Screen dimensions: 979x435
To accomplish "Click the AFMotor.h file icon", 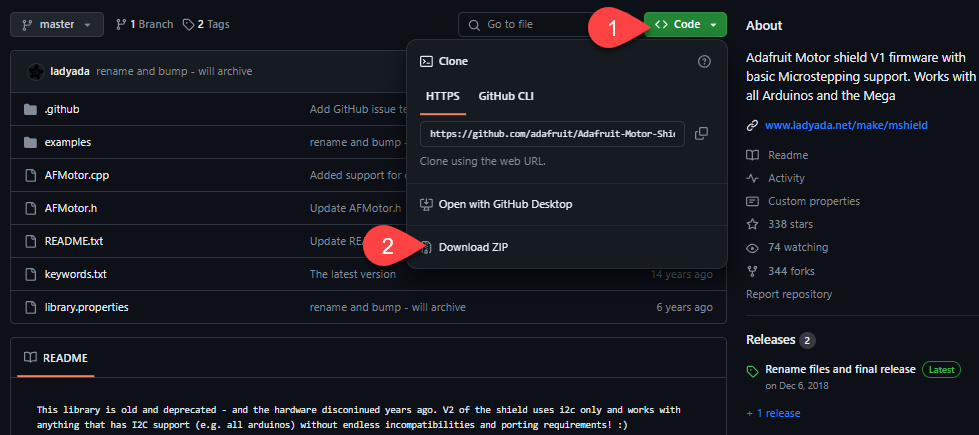I will 30,208.
